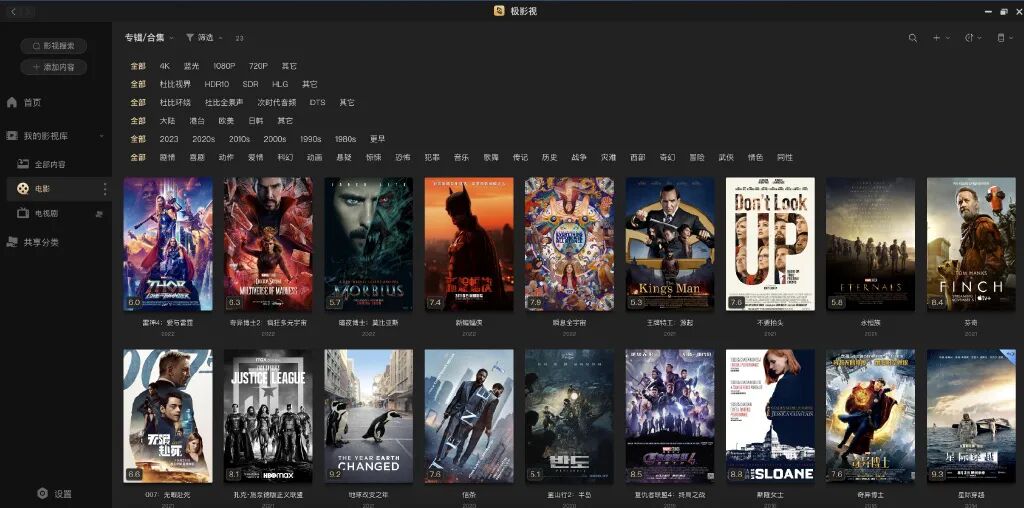Screen dimensions: 1024x508
Task: Click the 添加内容 button in sidebar
Action: (x=54, y=67)
